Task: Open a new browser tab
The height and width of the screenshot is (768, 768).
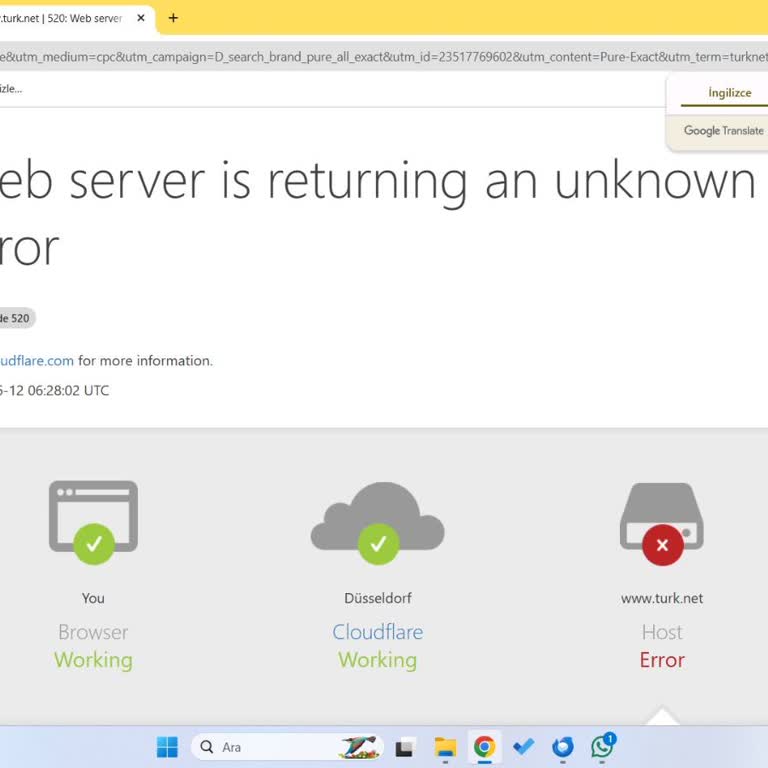Action: (173, 18)
